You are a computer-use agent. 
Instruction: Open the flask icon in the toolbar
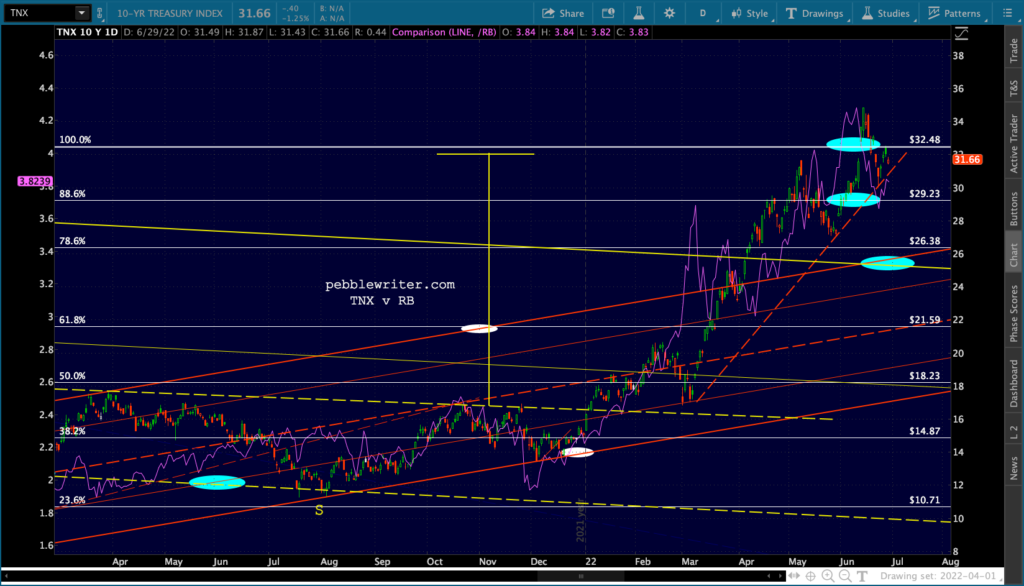tap(639, 13)
